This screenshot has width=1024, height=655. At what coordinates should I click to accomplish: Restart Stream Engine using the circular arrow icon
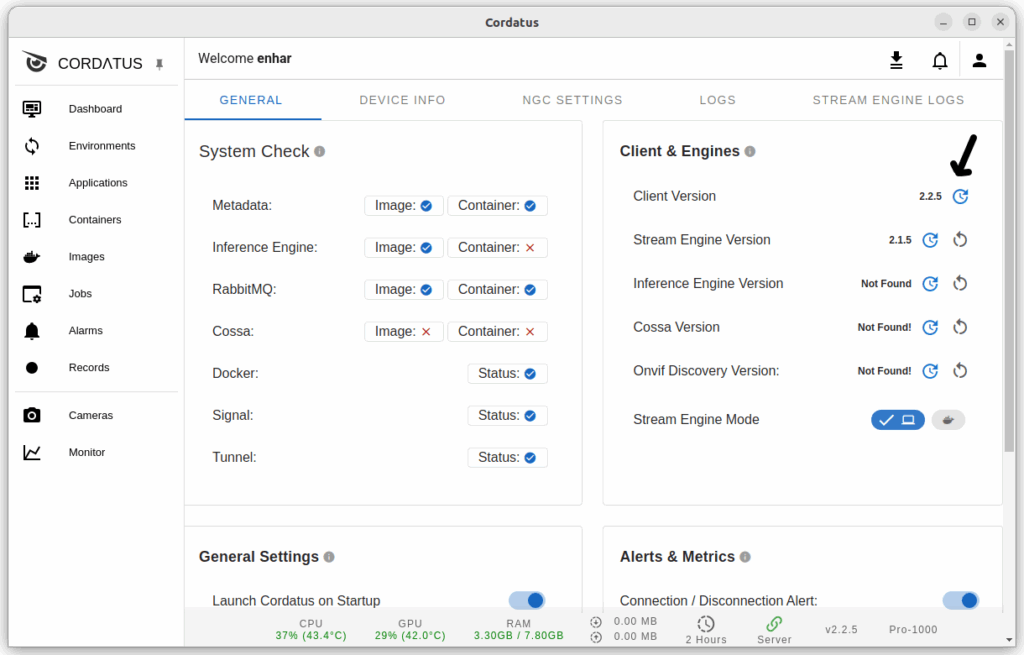tap(960, 240)
